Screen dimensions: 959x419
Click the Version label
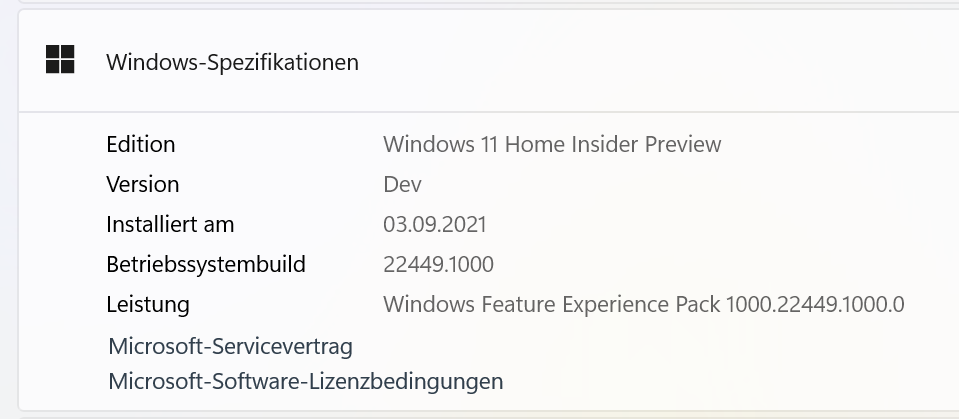point(143,184)
